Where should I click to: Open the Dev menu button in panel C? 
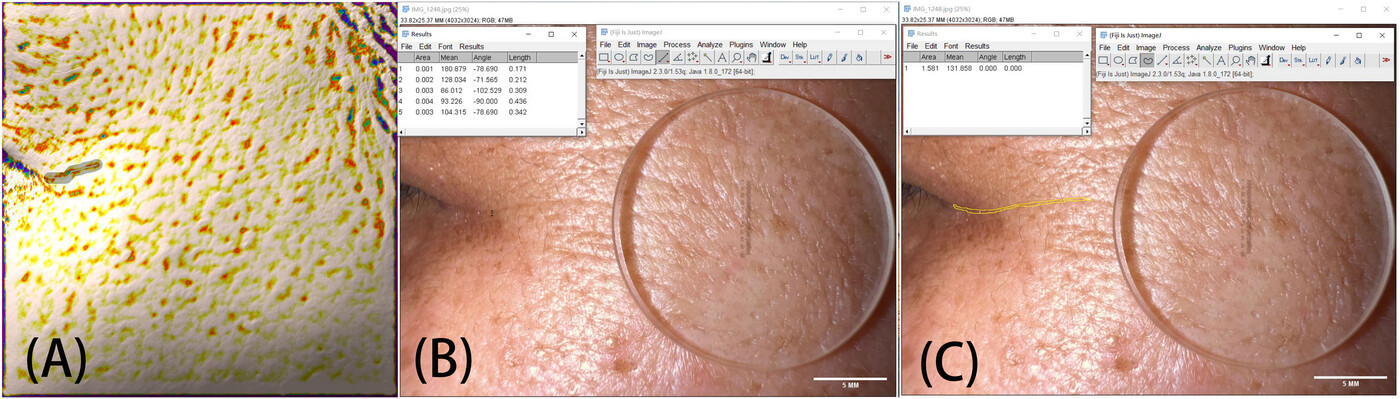[1284, 60]
